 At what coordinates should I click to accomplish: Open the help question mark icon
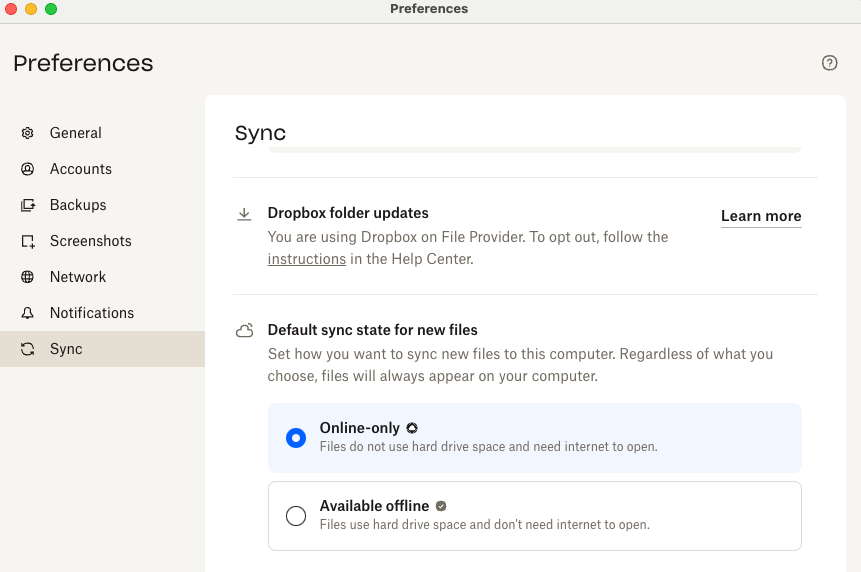(829, 63)
